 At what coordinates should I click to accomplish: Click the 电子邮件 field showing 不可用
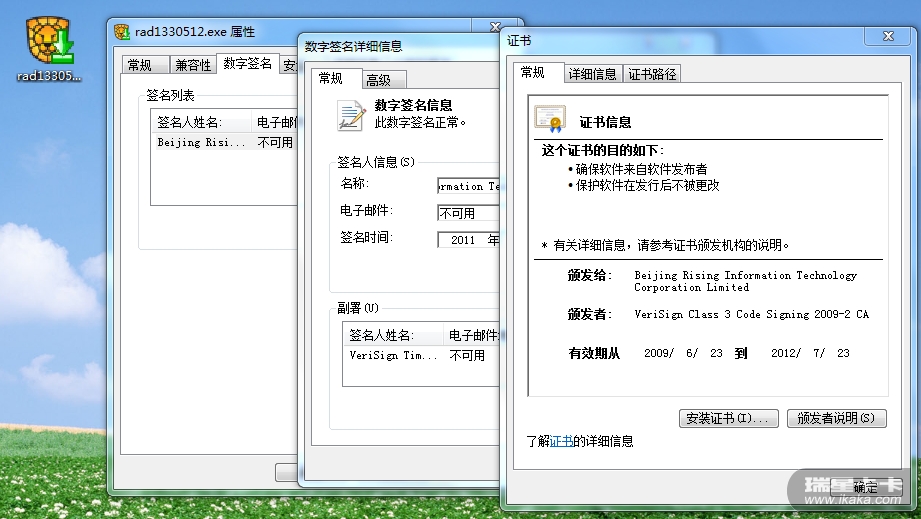pyautogui.click(x=468, y=213)
